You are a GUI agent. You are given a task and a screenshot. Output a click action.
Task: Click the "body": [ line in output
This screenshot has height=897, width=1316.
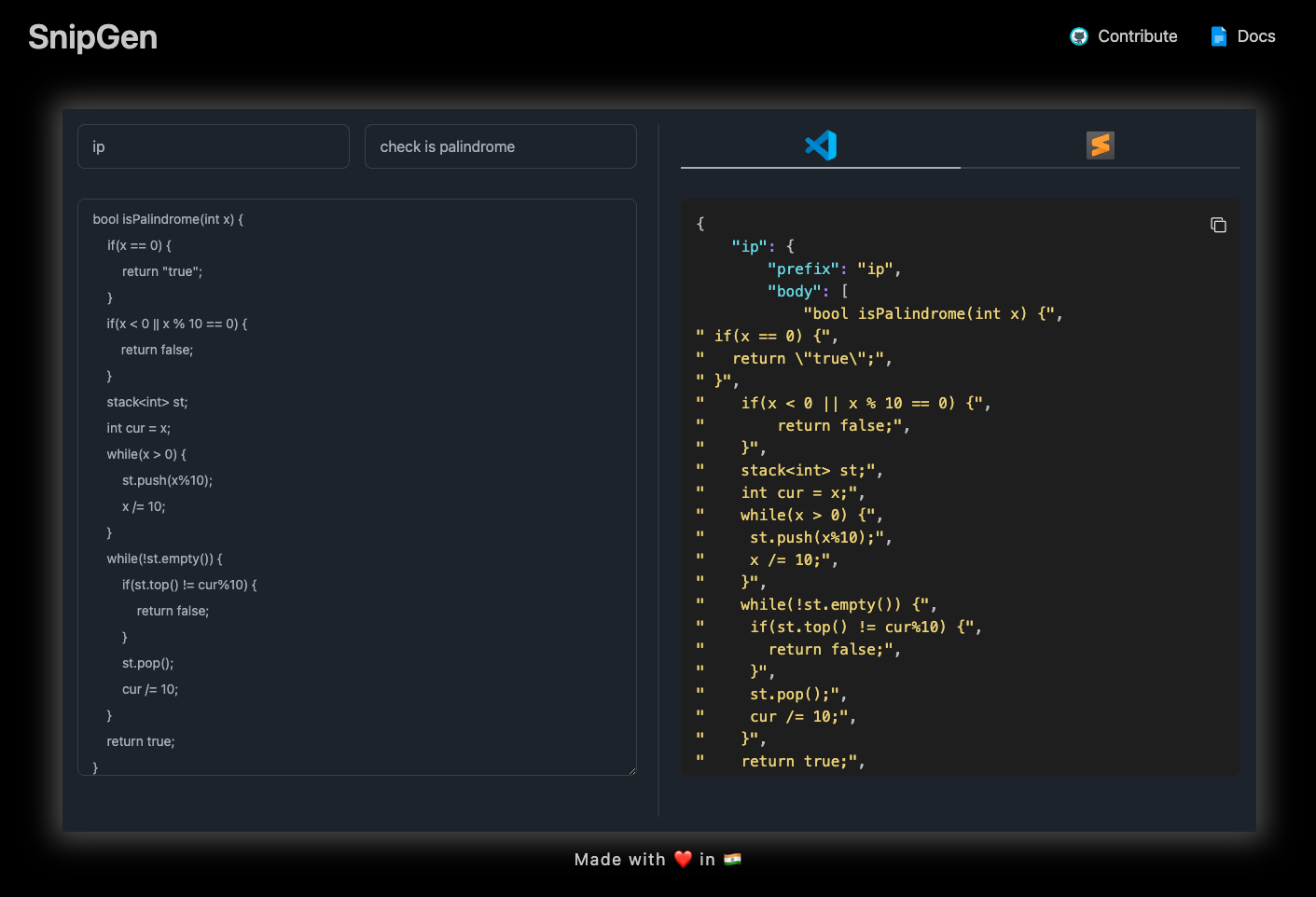click(x=808, y=291)
